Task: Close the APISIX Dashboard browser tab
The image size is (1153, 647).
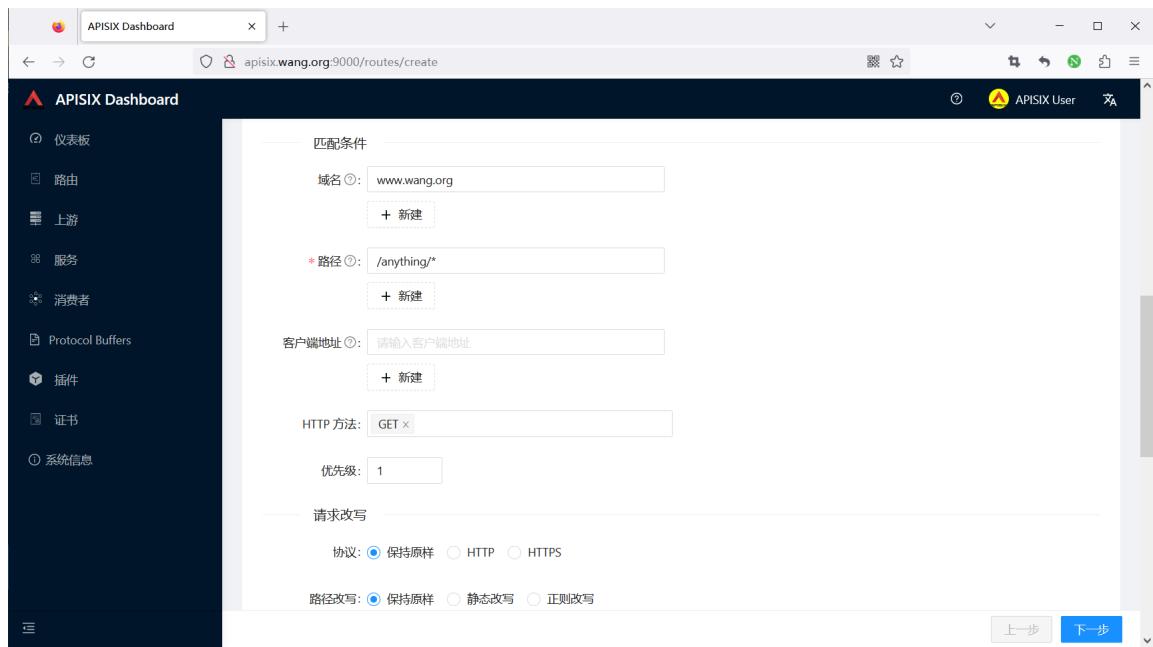Action: (252, 26)
